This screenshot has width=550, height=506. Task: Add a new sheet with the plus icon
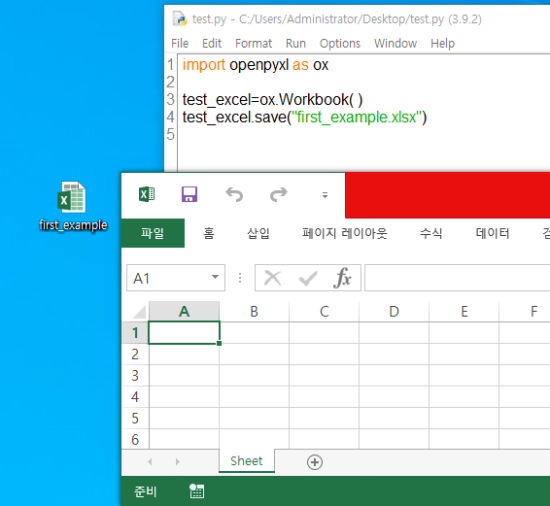[315, 462]
